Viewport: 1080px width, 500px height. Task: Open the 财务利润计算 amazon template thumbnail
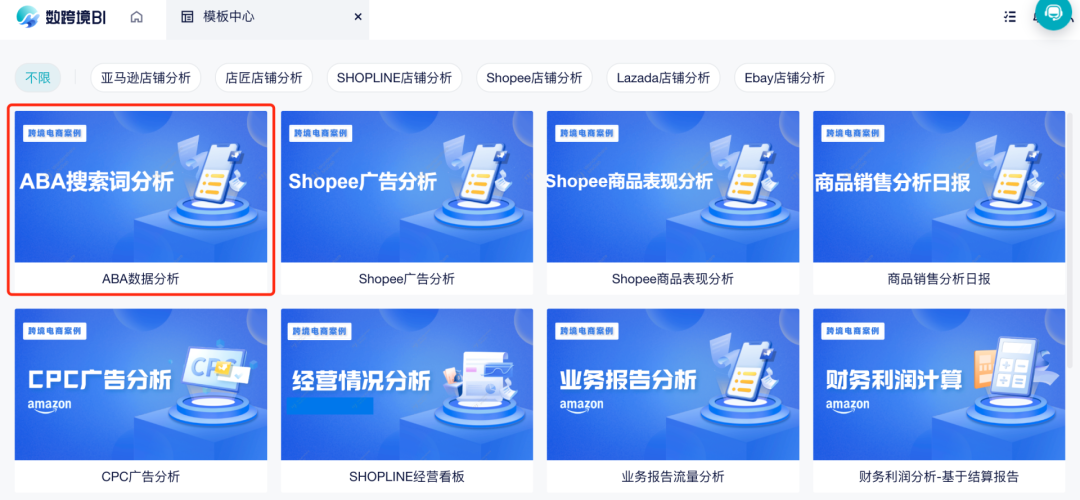click(x=939, y=384)
